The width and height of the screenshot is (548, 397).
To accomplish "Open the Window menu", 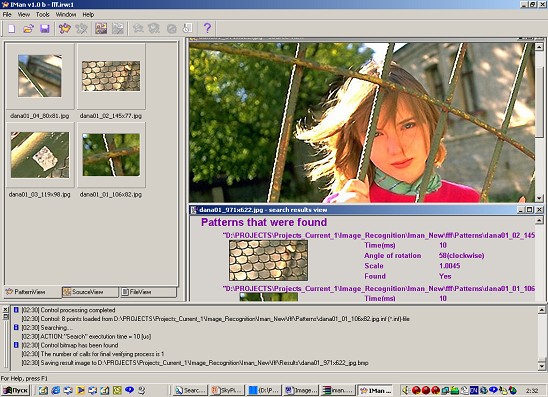I will pos(66,15).
